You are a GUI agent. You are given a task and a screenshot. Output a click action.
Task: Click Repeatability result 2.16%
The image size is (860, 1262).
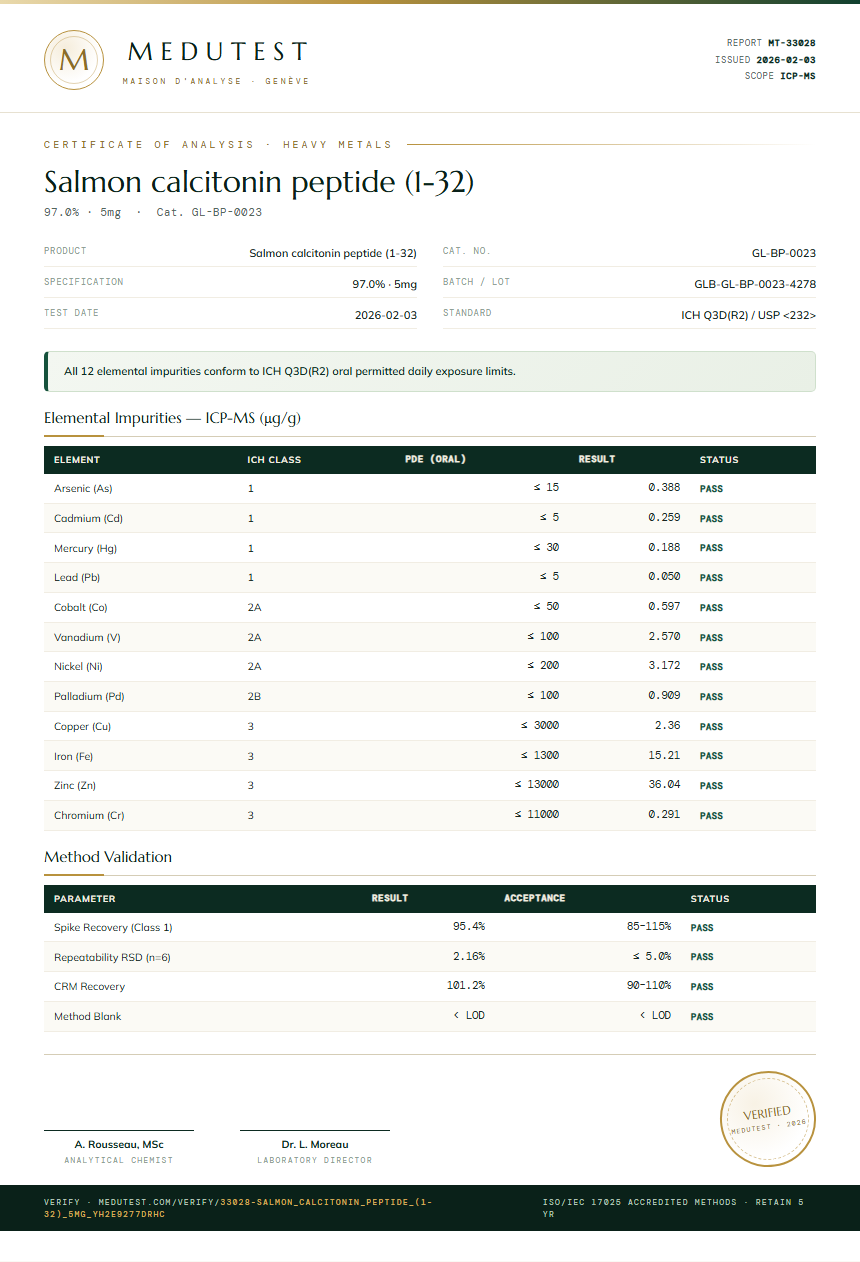469,957
